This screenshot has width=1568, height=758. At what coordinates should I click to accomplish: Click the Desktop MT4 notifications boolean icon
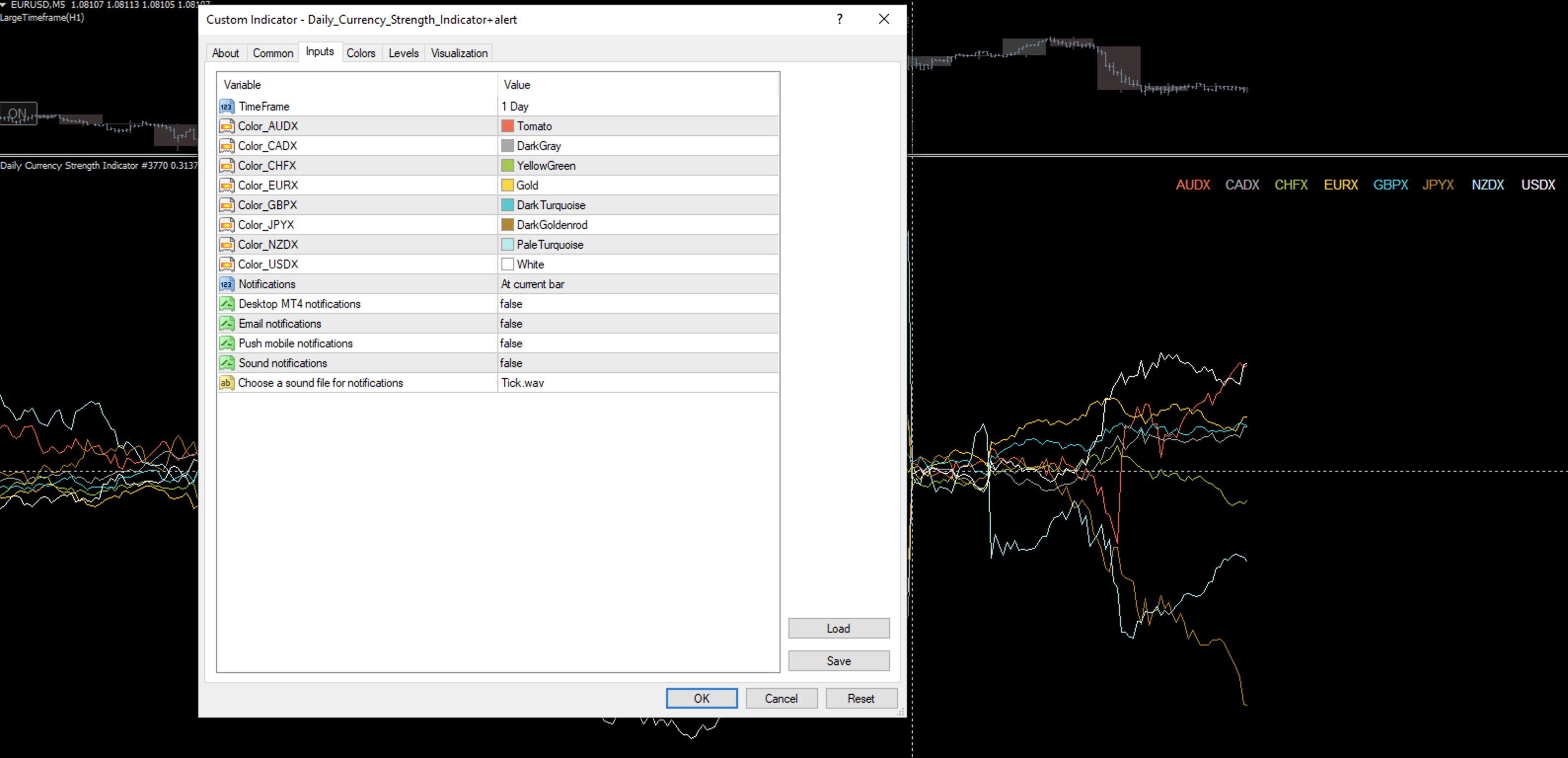[226, 304]
